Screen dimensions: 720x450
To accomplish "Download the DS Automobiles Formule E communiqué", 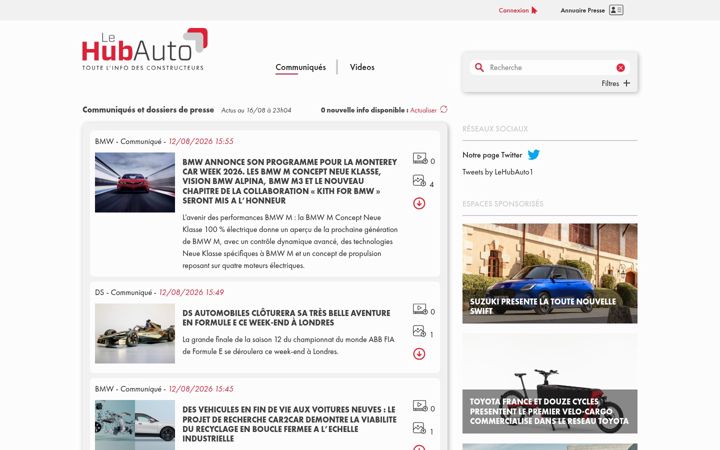I will click(419, 354).
